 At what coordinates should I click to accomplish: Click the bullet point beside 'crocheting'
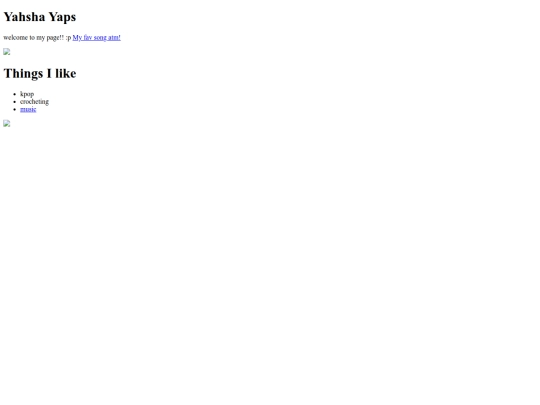(14, 102)
